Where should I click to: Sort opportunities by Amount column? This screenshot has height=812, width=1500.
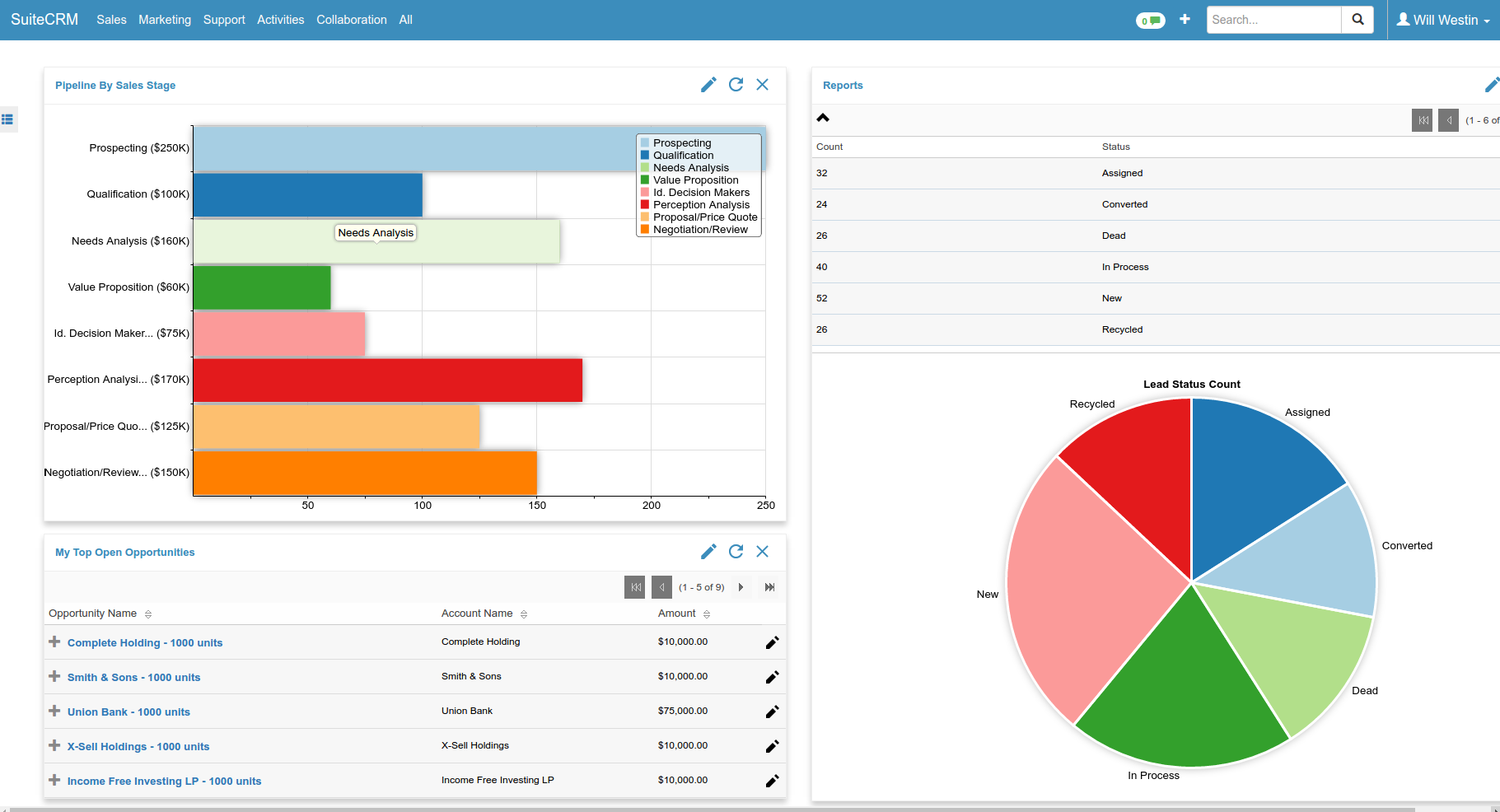tap(707, 614)
